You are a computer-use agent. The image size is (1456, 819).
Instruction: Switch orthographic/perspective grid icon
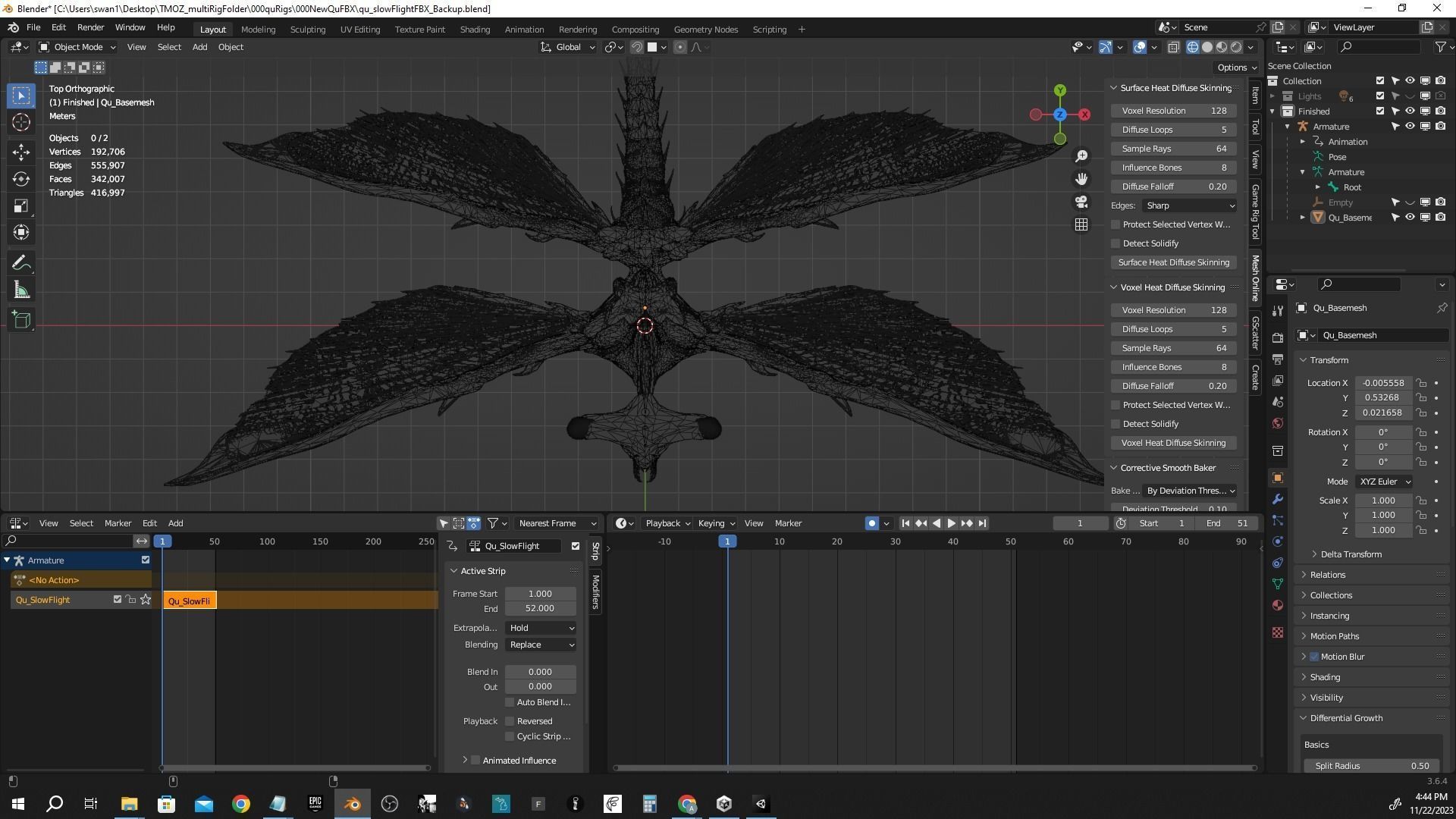click(1081, 224)
